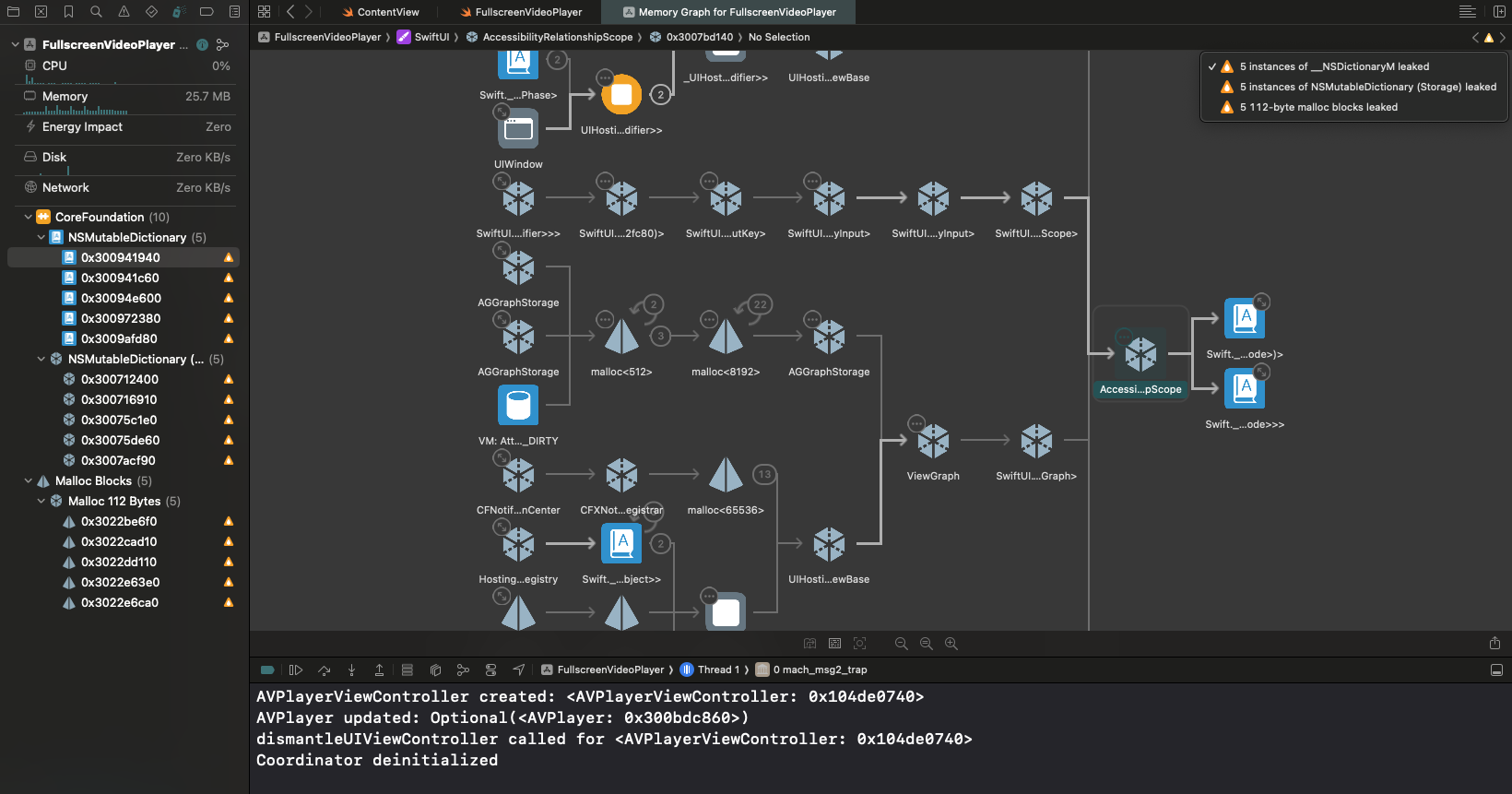
Task: Click the Step Over debug button
Action: click(324, 670)
